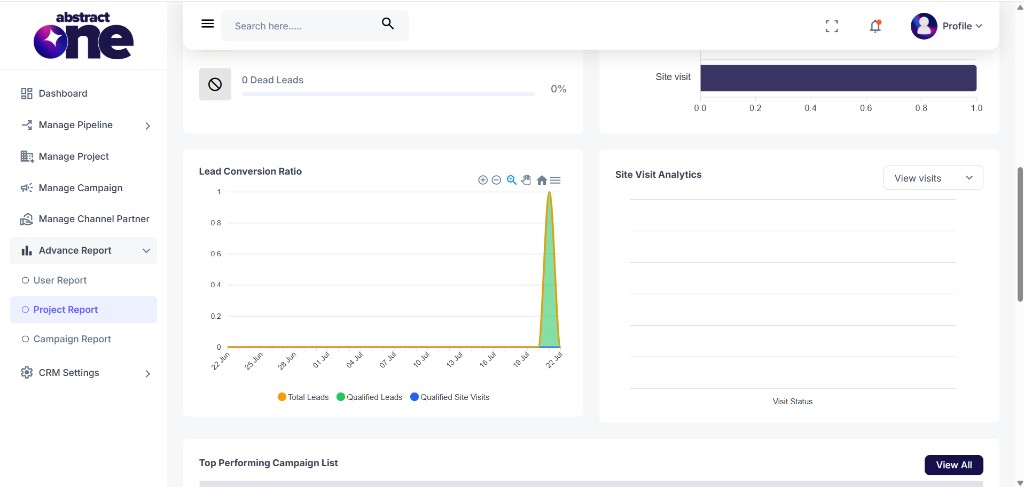This screenshot has width=1024, height=487.
Task: Click the Site visit chart bar
Action: tap(839, 78)
